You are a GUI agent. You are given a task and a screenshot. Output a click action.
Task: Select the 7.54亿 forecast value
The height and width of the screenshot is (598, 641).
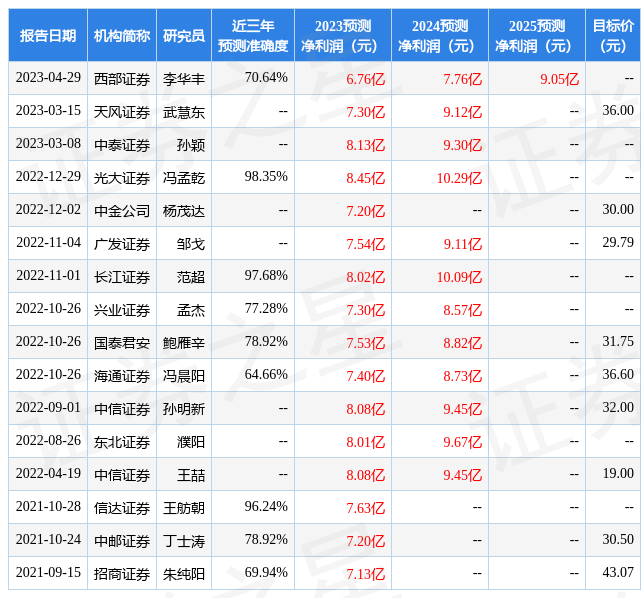[x=365, y=244]
